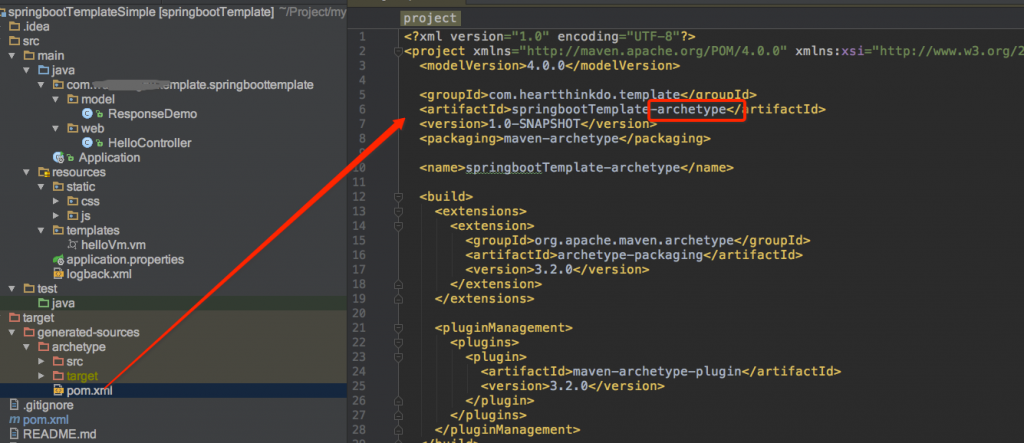The width and height of the screenshot is (1024, 443).
Task: Select the templates folder
Action: (x=93, y=231)
